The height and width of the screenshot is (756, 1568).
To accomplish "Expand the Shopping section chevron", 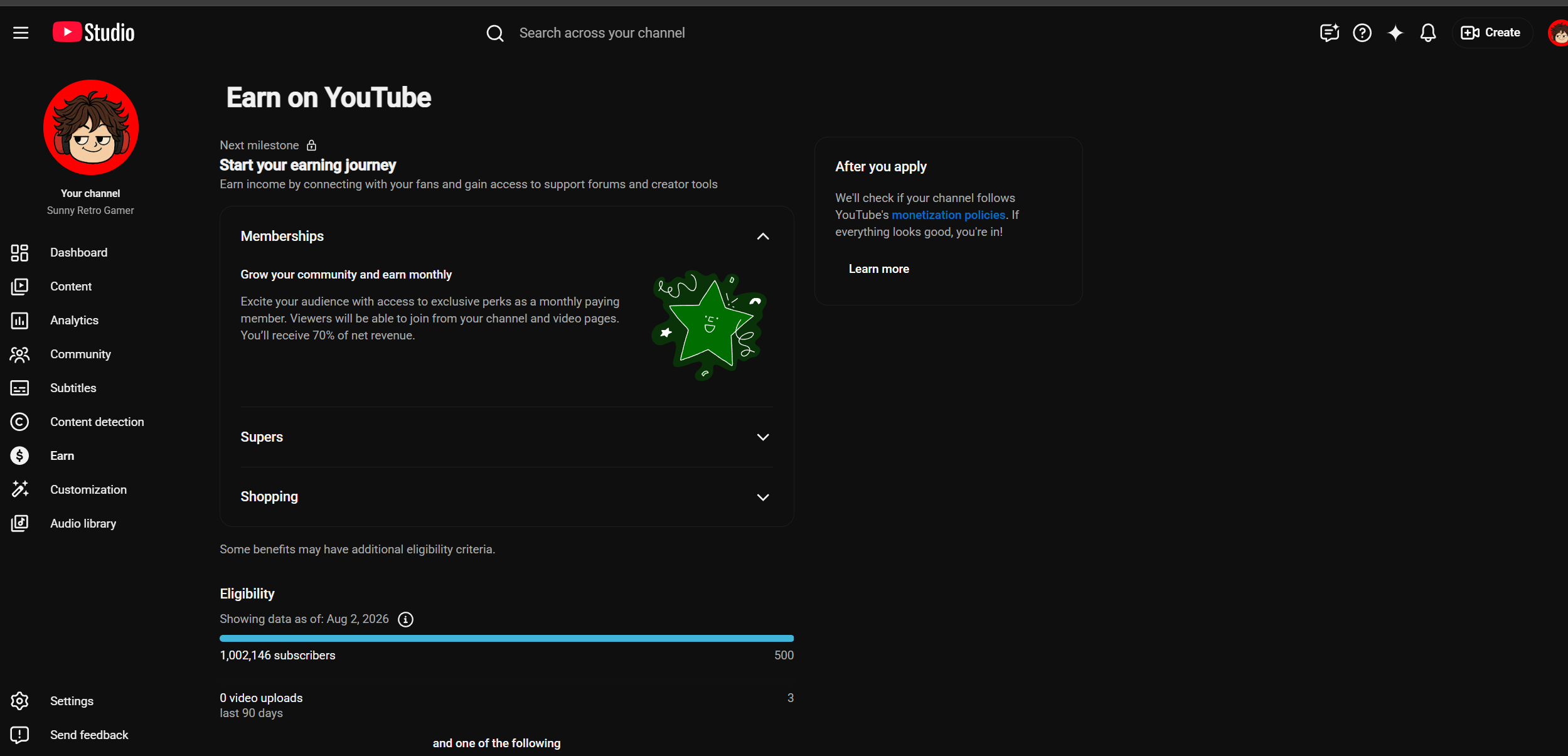I will tap(763, 498).
